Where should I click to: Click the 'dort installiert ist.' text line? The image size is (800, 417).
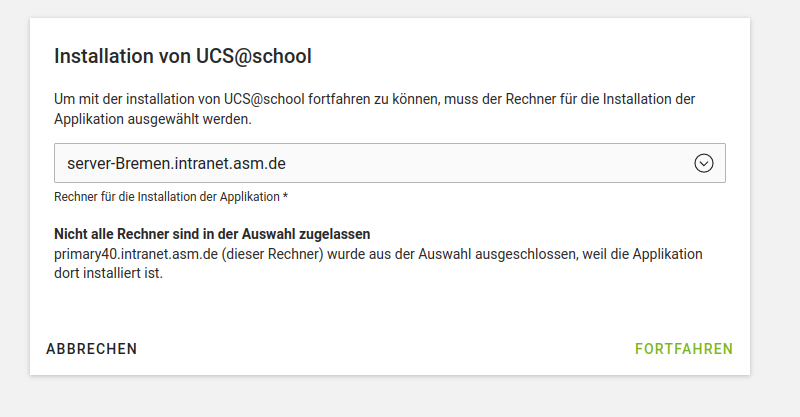coord(108,272)
